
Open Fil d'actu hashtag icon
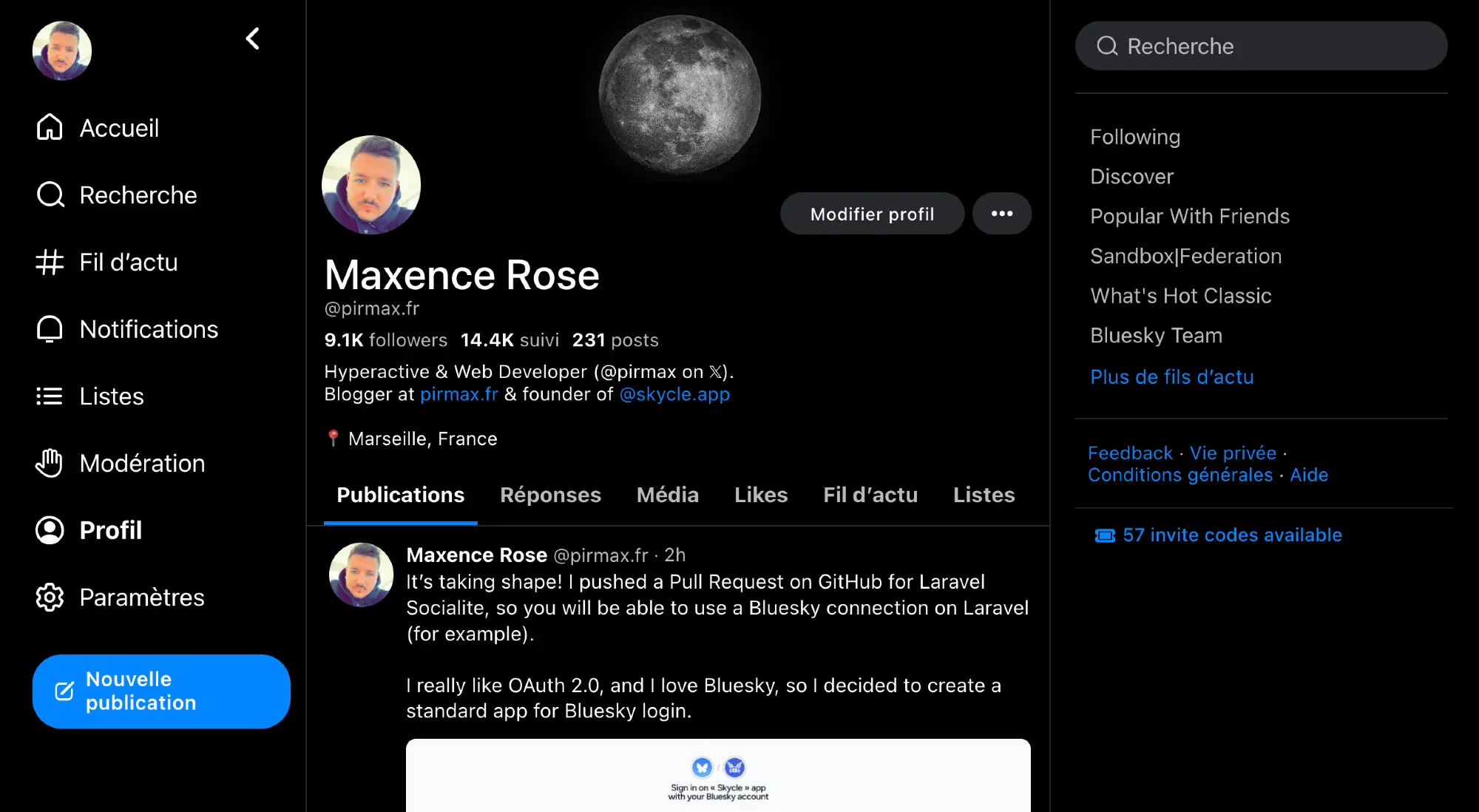click(50, 262)
